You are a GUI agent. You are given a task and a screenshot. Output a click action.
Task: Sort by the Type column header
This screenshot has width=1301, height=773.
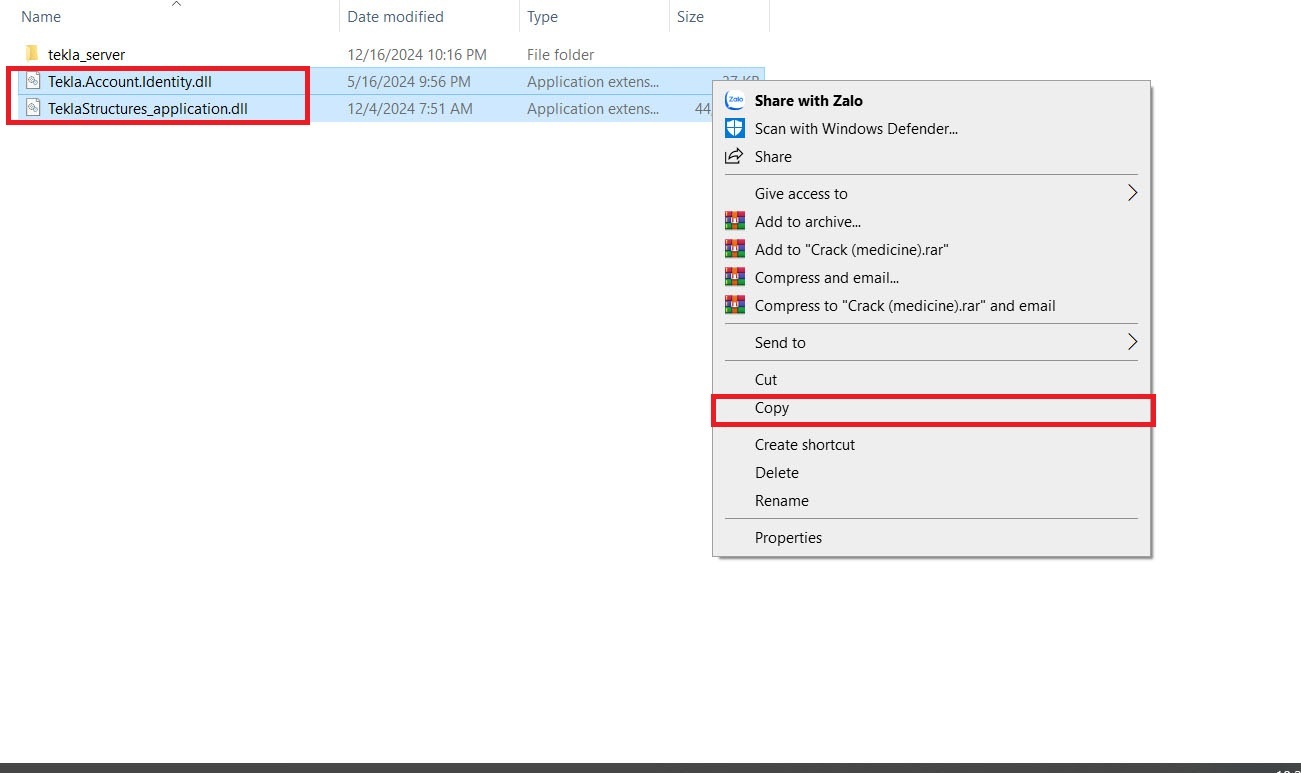click(543, 17)
